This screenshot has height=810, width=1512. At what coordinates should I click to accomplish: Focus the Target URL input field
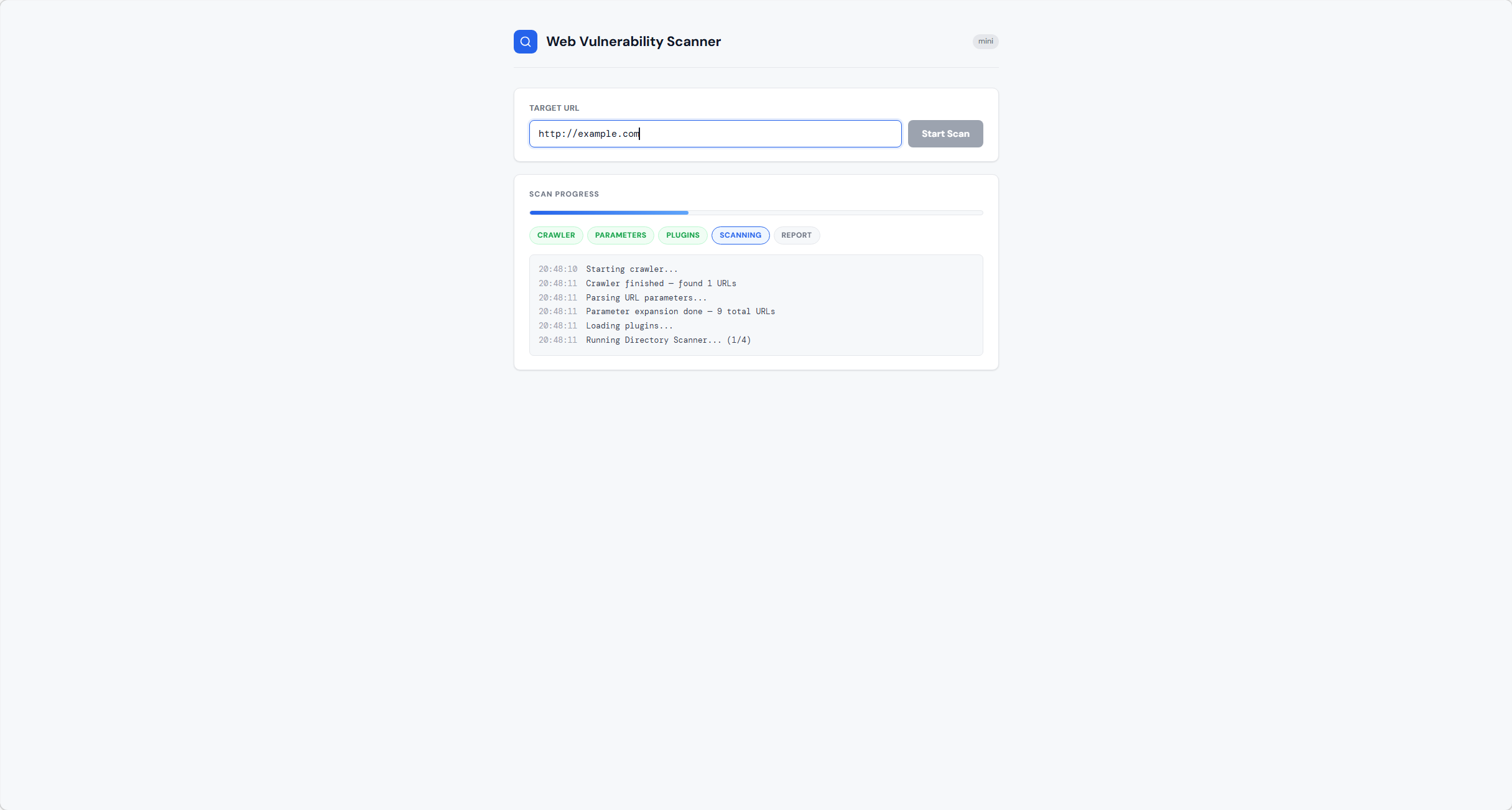coord(715,134)
